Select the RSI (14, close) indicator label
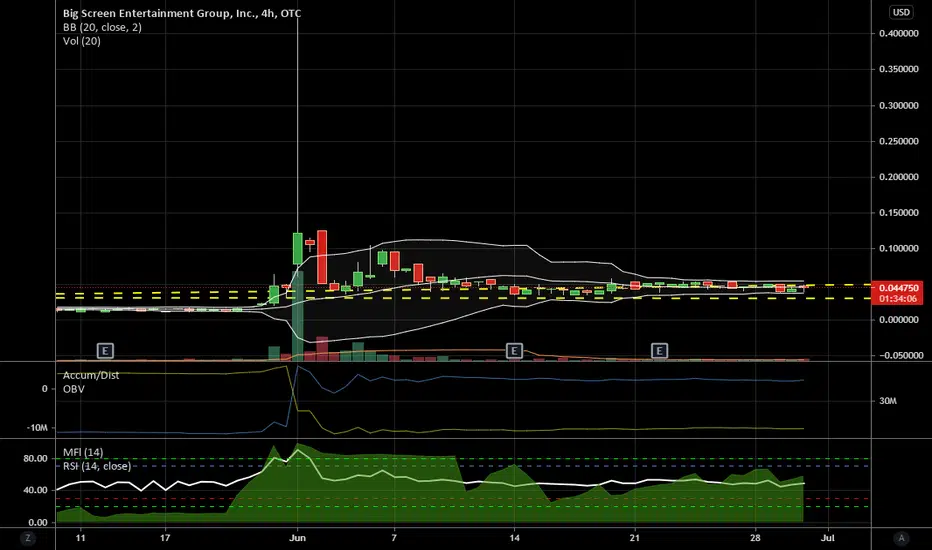The height and width of the screenshot is (550, 932). point(97,466)
